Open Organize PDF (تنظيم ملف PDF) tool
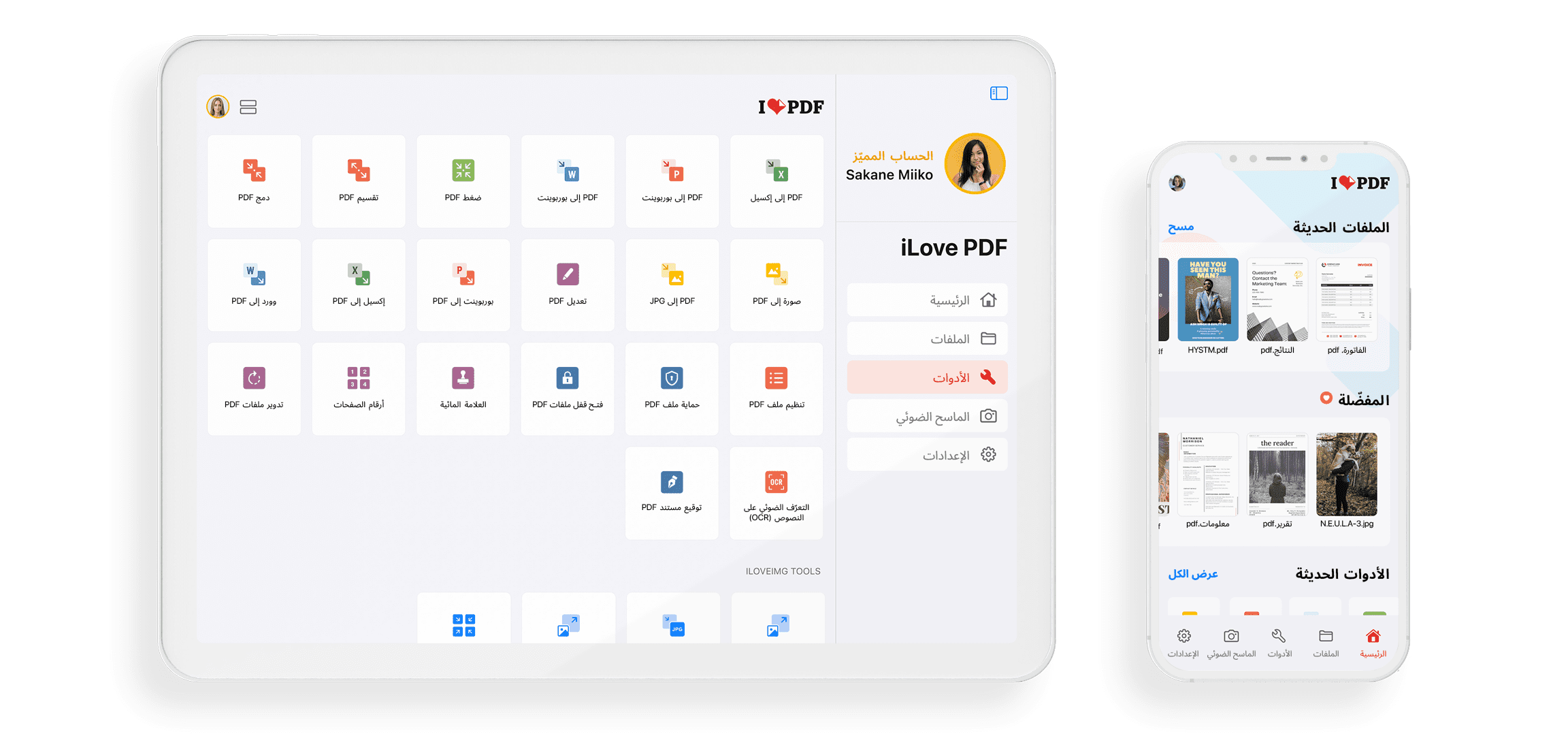1568x749 pixels. (x=777, y=389)
